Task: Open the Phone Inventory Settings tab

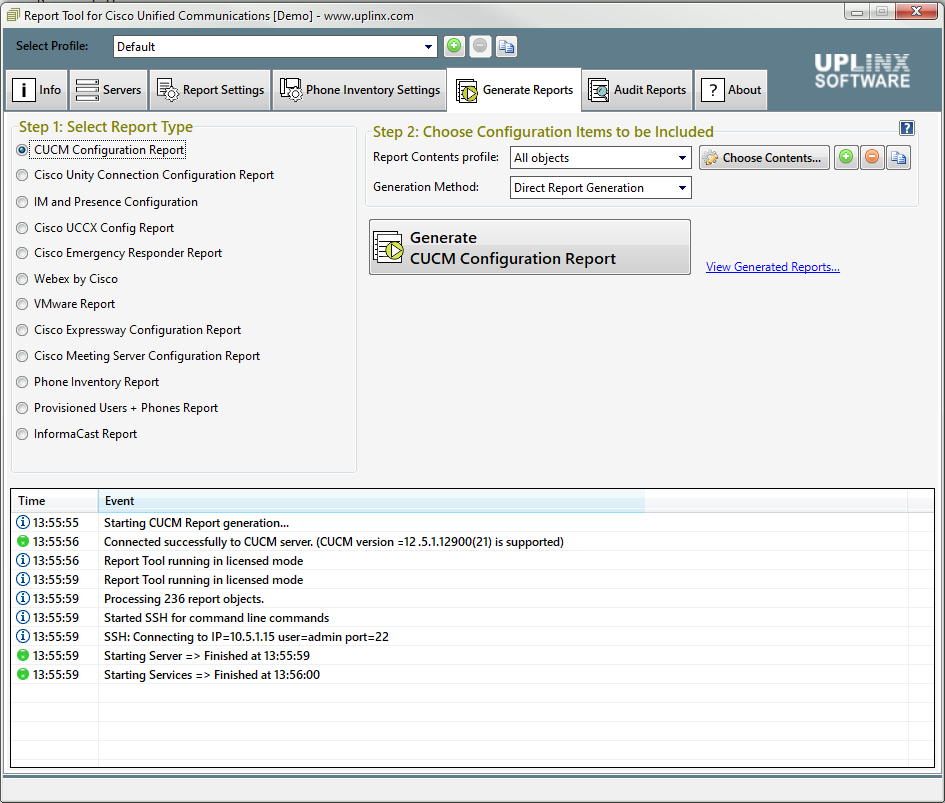Action: pos(360,90)
